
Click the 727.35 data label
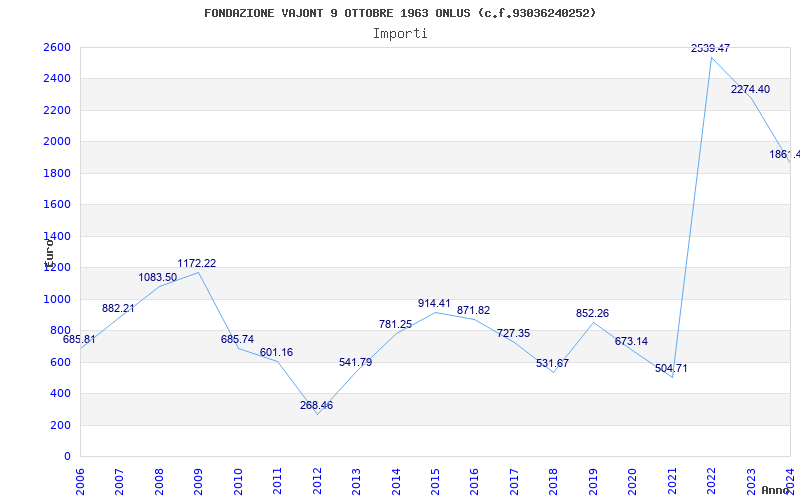513,333
